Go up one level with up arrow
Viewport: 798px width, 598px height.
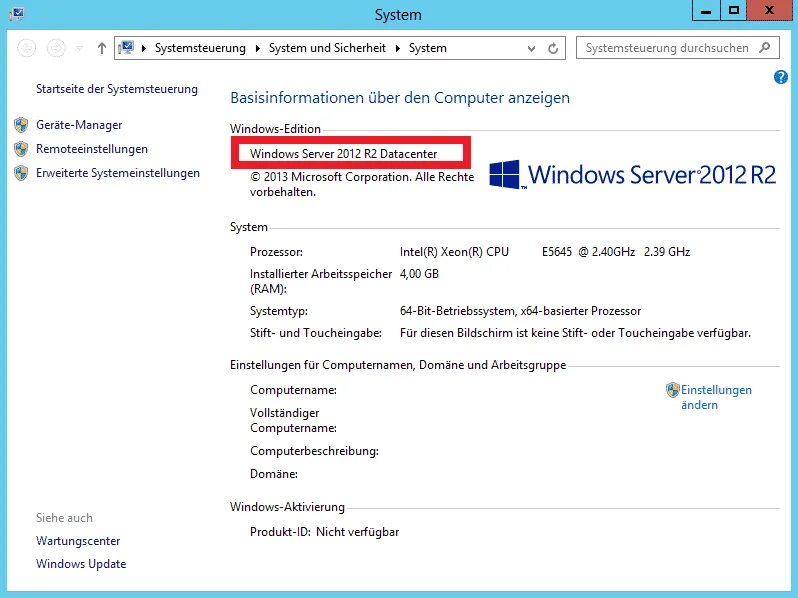click(x=102, y=48)
